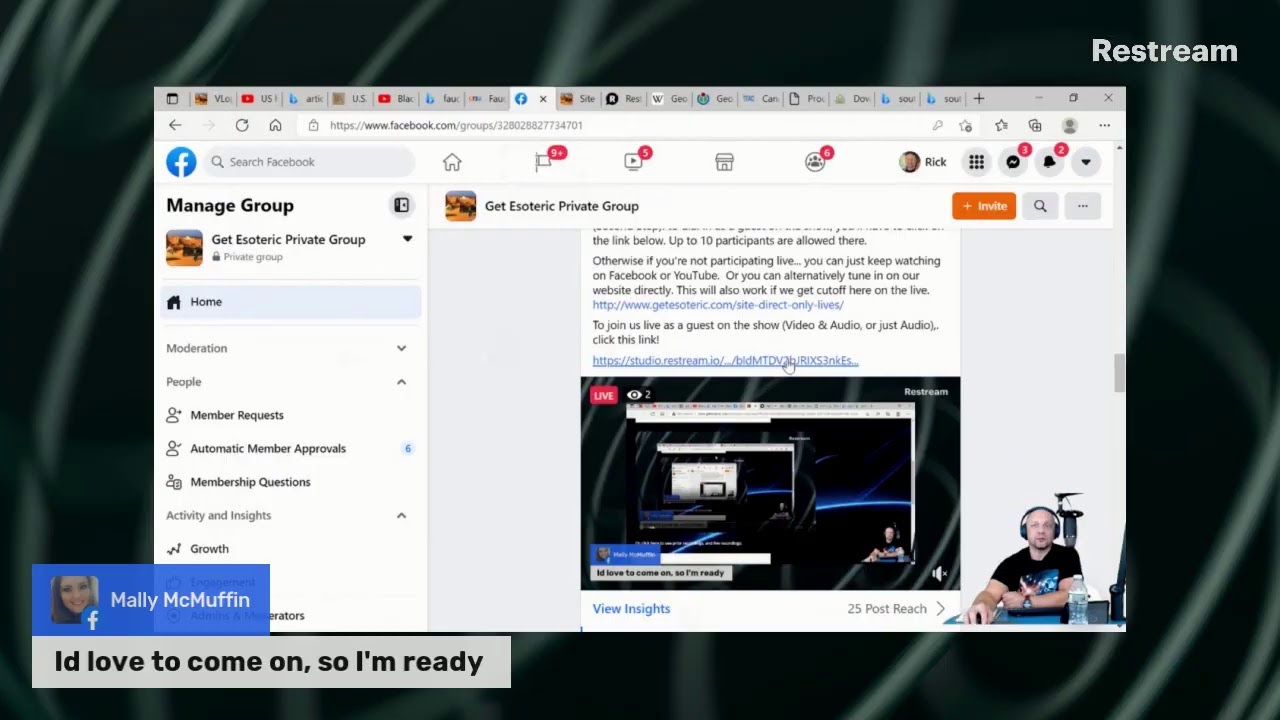Open Facebook Home feed icon

(452, 162)
